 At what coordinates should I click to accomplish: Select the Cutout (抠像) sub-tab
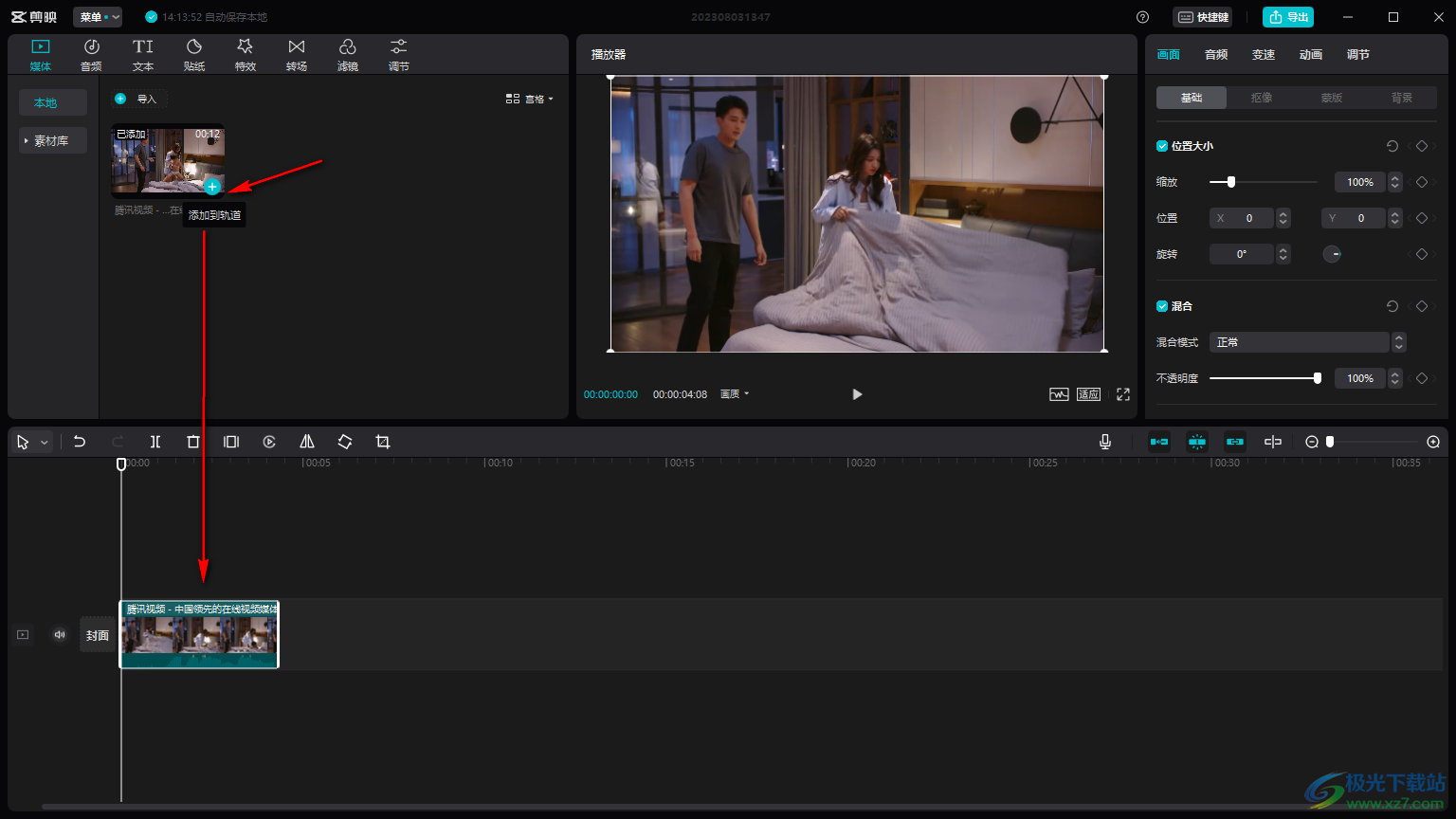pos(1262,98)
